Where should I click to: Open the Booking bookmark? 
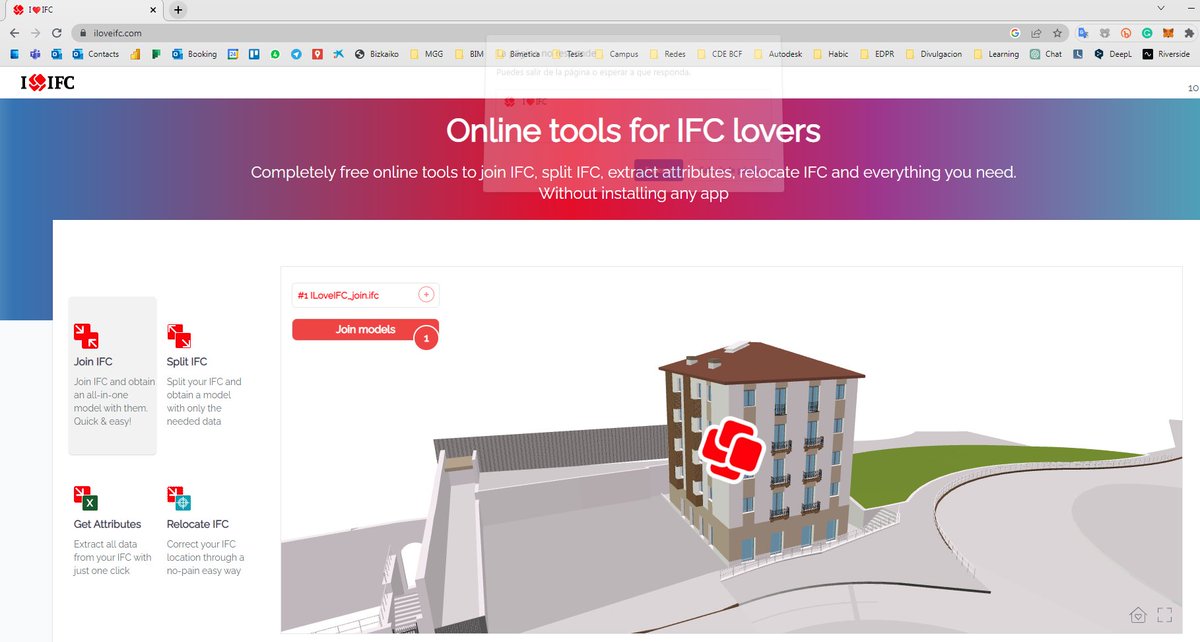[x=194, y=54]
